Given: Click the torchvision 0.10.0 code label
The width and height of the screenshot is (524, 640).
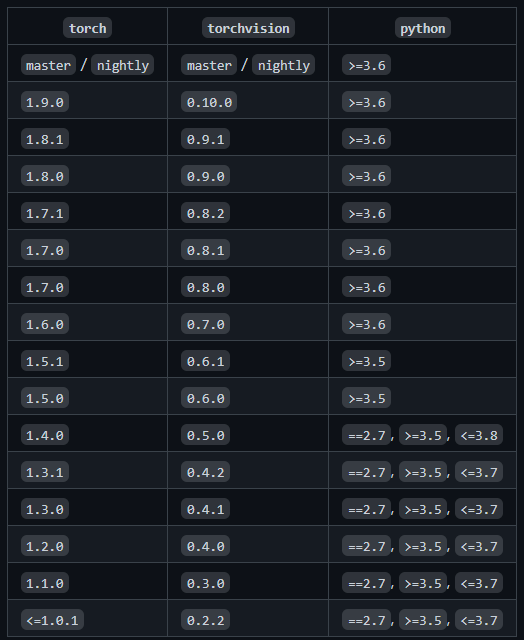Looking at the screenshot, I should pos(209,102).
